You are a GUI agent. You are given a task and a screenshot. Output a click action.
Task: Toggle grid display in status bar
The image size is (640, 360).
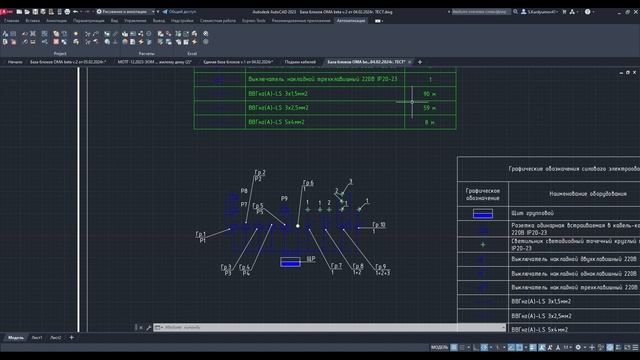pyautogui.click(x=454, y=347)
